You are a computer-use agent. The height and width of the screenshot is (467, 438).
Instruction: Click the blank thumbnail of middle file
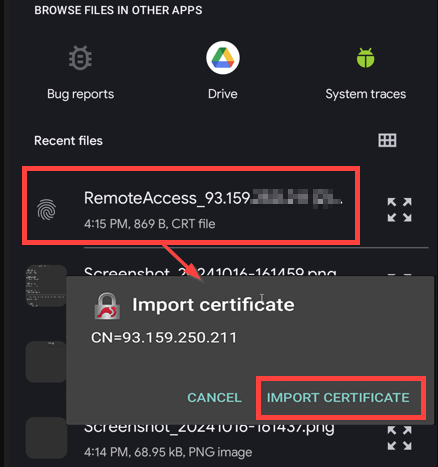46,362
